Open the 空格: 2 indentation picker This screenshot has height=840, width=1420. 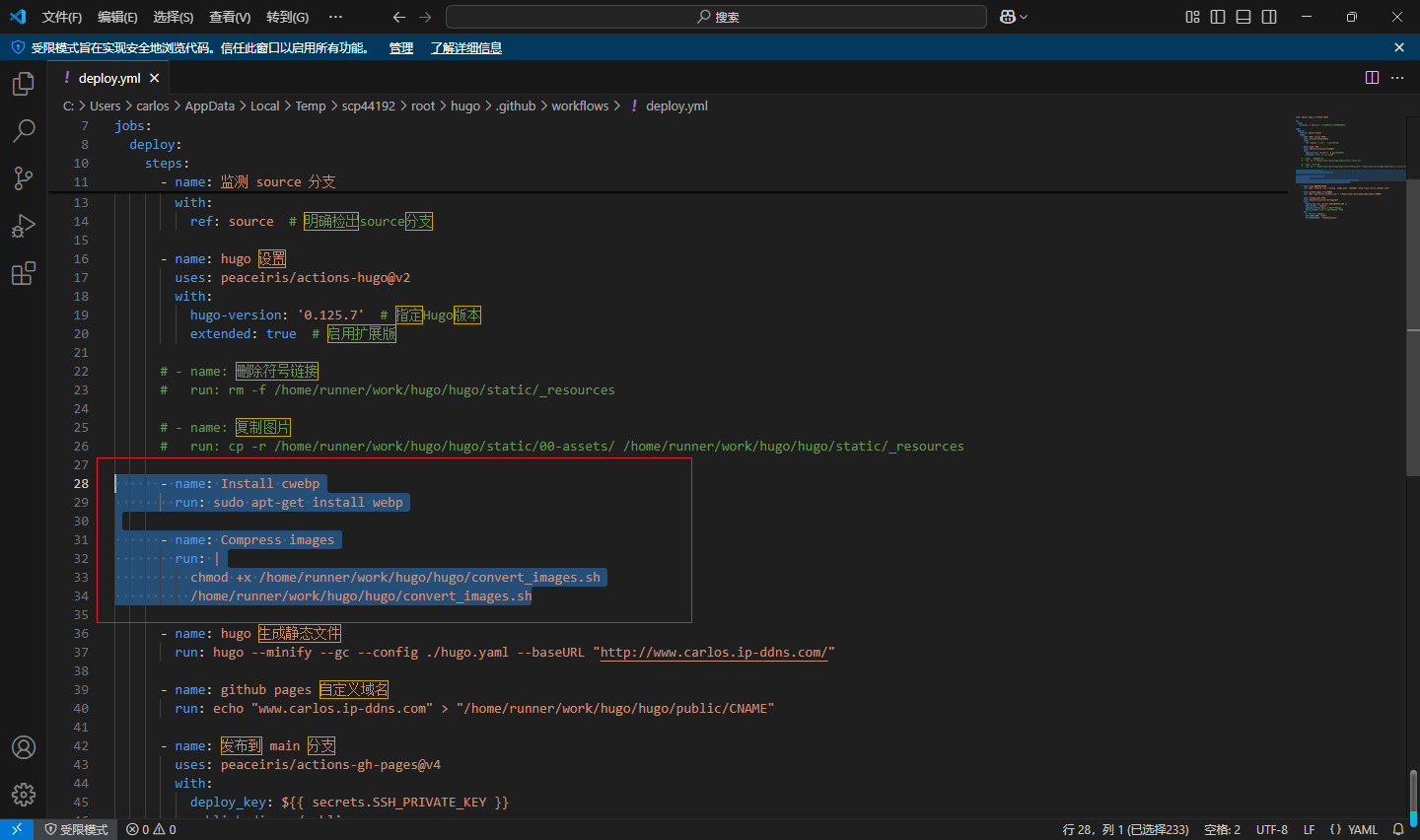[x=1223, y=829]
